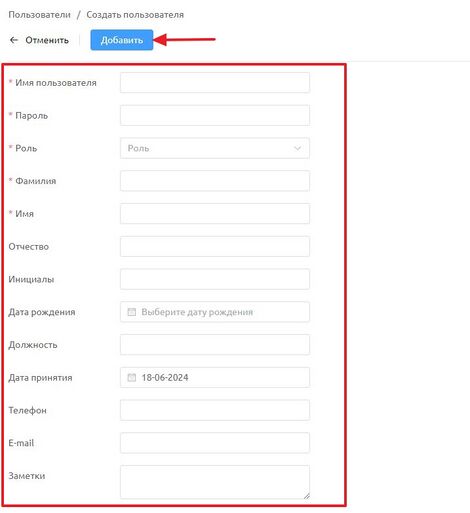
Task: Select the Инициалы input box
Action: [x=215, y=279]
